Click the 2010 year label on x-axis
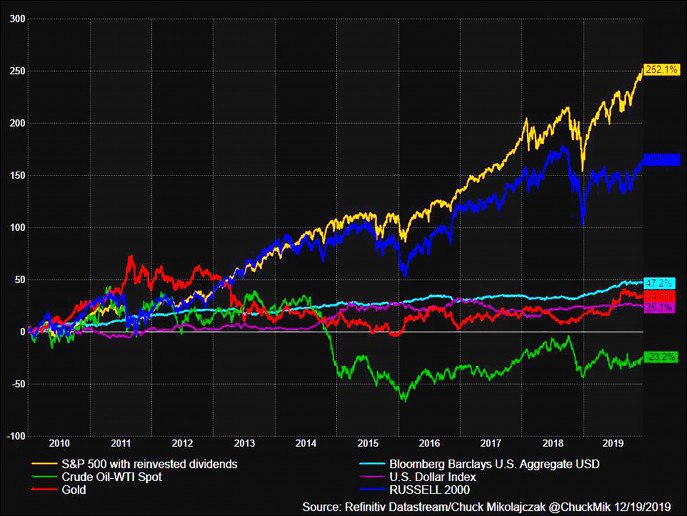The height and width of the screenshot is (516, 687). (59, 442)
